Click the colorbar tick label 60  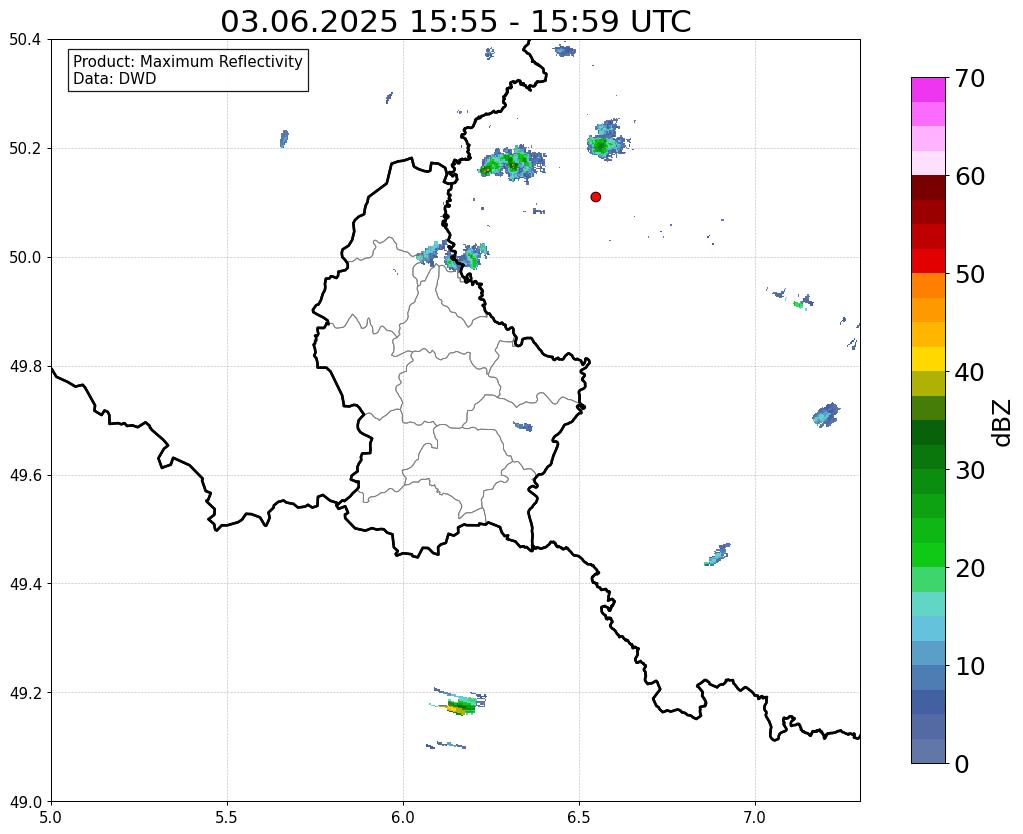[x=970, y=176]
